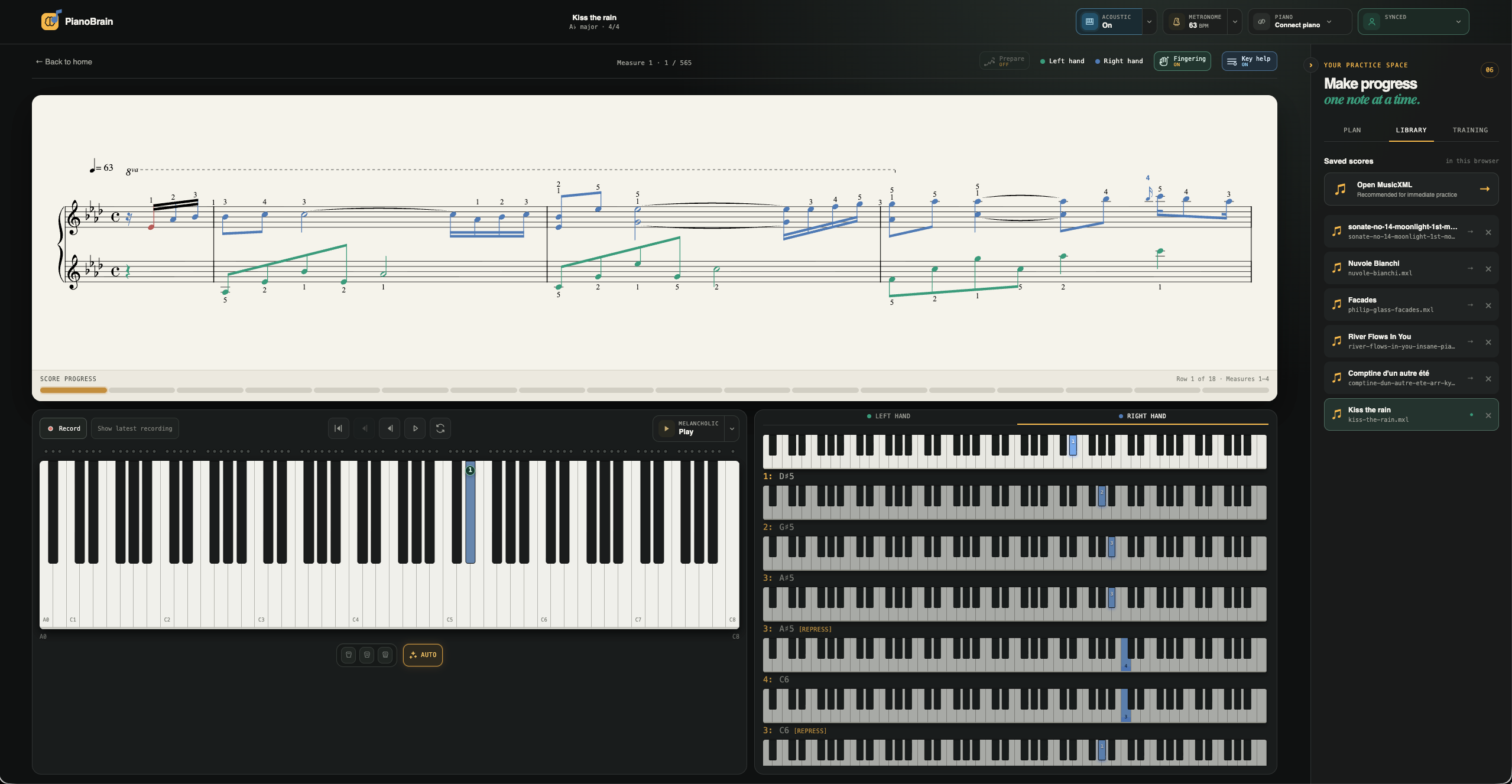The height and width of the screenshot is (784, 1512).
Task: Open Facades via its arrow icon
Action: tap(1470, 305)
